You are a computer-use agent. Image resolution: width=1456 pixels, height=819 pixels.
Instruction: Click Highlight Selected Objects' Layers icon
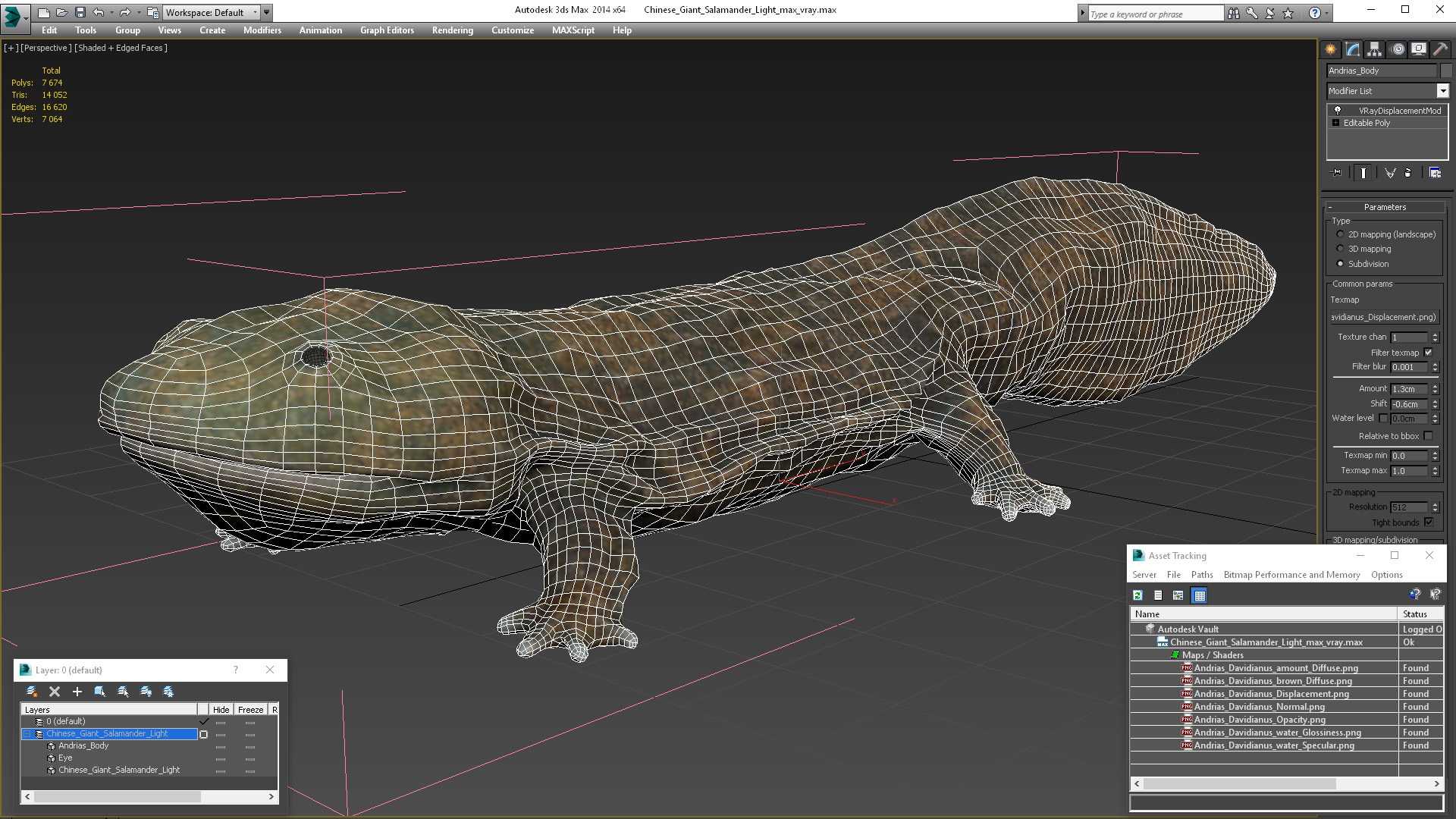coord(123,692)
